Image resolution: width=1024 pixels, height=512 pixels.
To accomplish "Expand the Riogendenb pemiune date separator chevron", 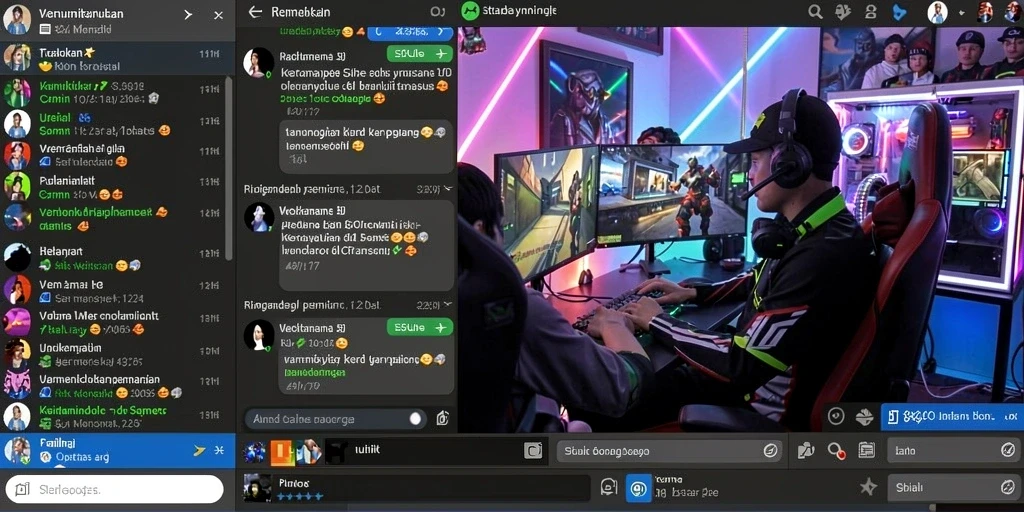I will point(447,189).
